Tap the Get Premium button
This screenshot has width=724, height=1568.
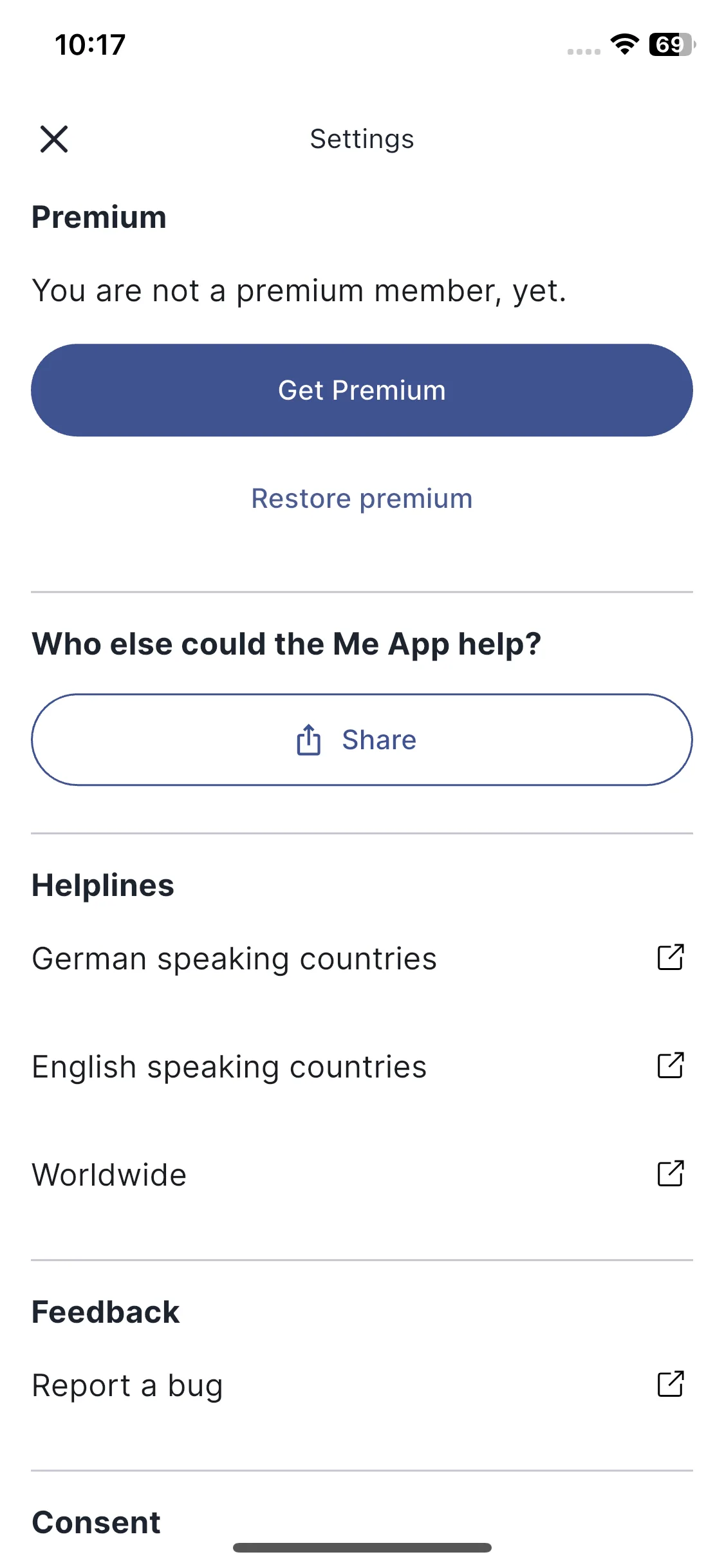362,390
